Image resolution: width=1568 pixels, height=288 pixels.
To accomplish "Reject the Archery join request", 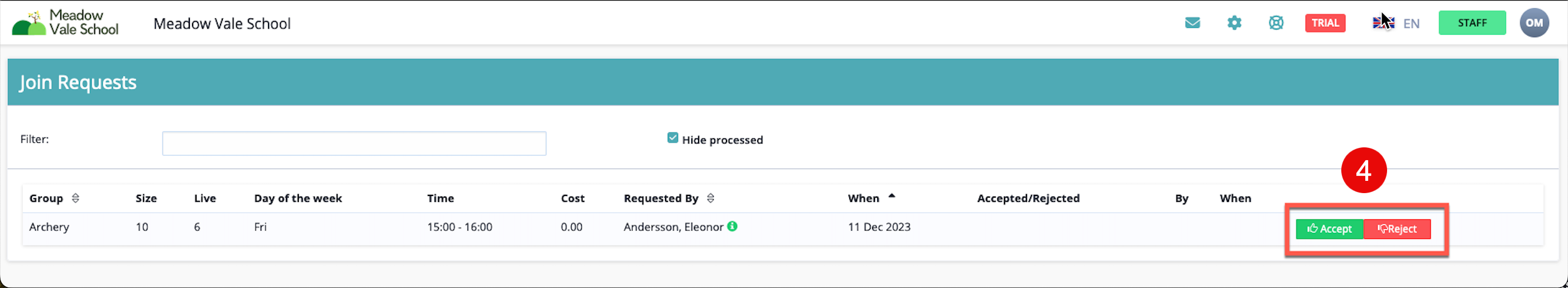I will point(1397,229).
